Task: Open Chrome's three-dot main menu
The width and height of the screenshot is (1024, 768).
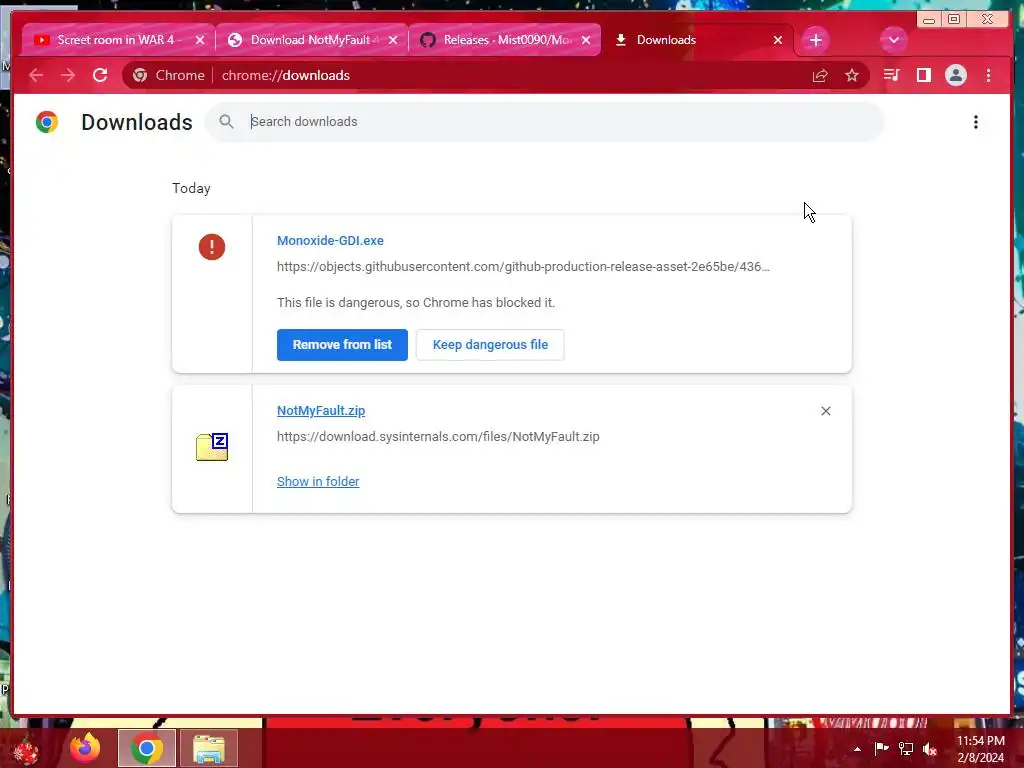Action: point(988,76)
